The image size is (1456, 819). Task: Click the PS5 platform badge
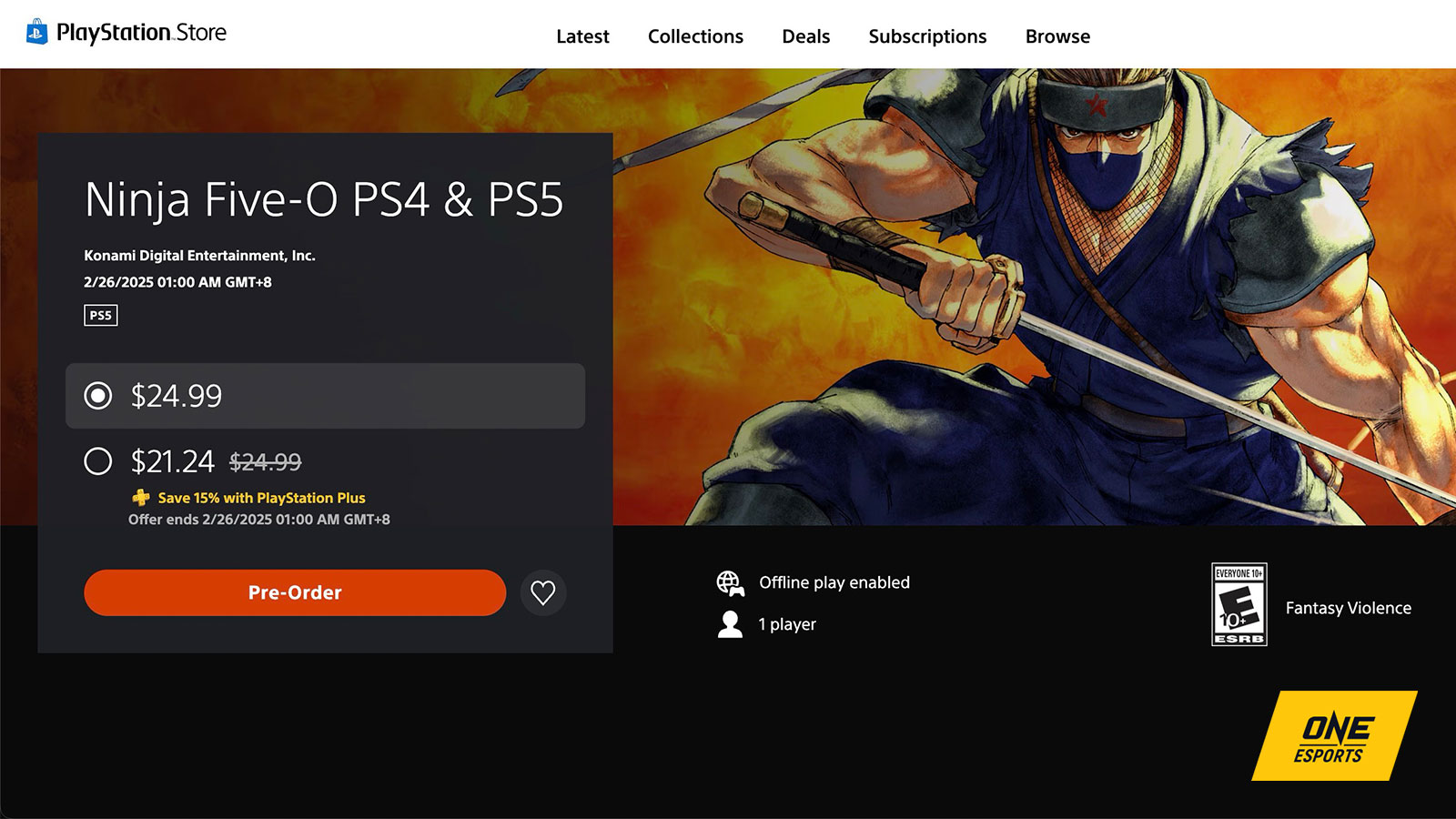click(x=100, y=315)
